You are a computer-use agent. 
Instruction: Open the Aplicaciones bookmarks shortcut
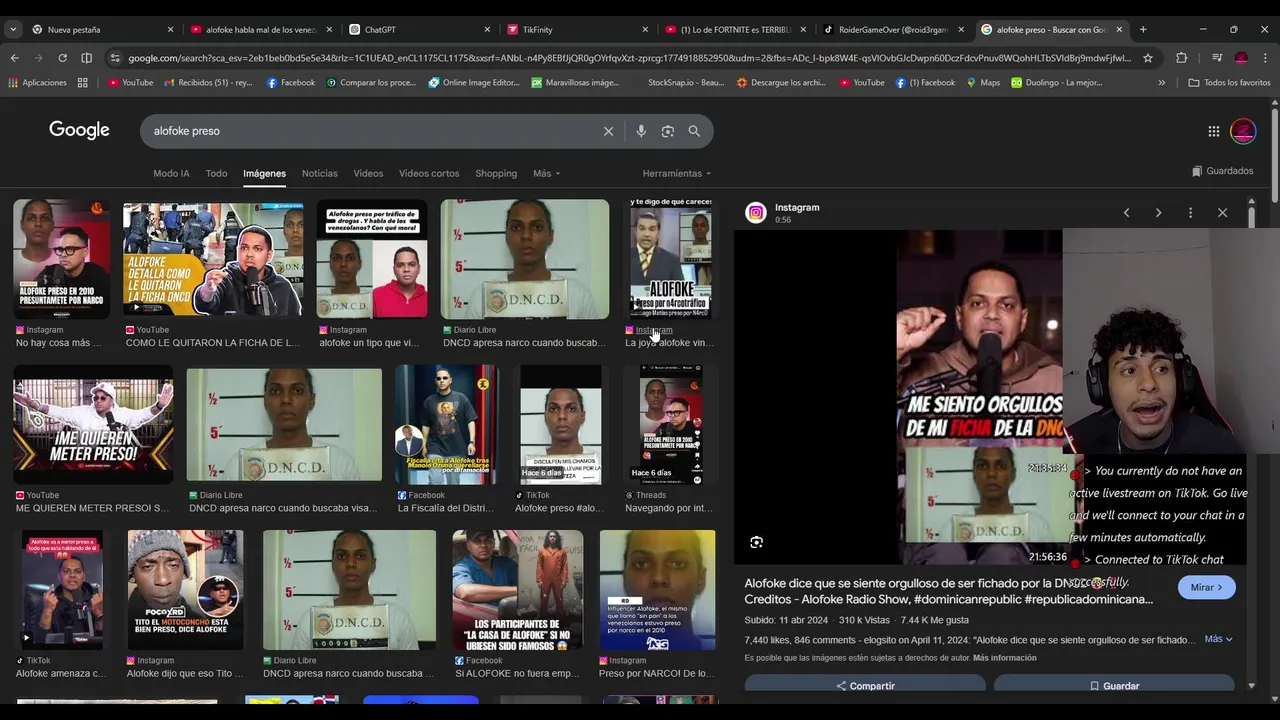pos(37,83)
